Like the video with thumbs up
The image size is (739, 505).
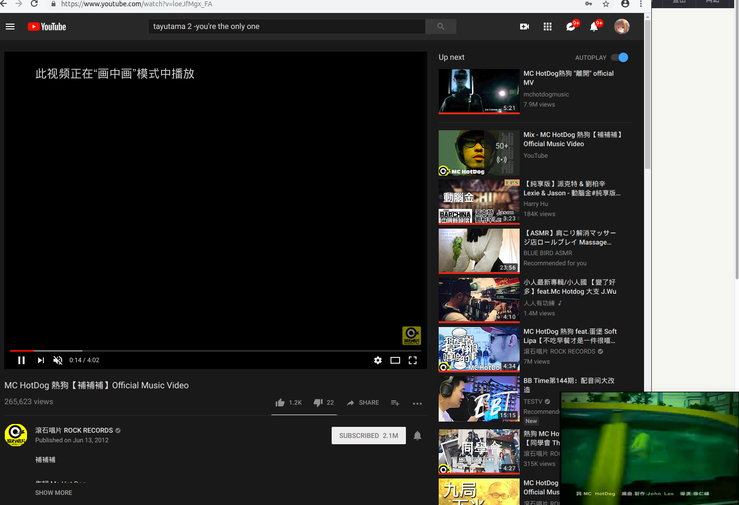click(x=281, y=402)
